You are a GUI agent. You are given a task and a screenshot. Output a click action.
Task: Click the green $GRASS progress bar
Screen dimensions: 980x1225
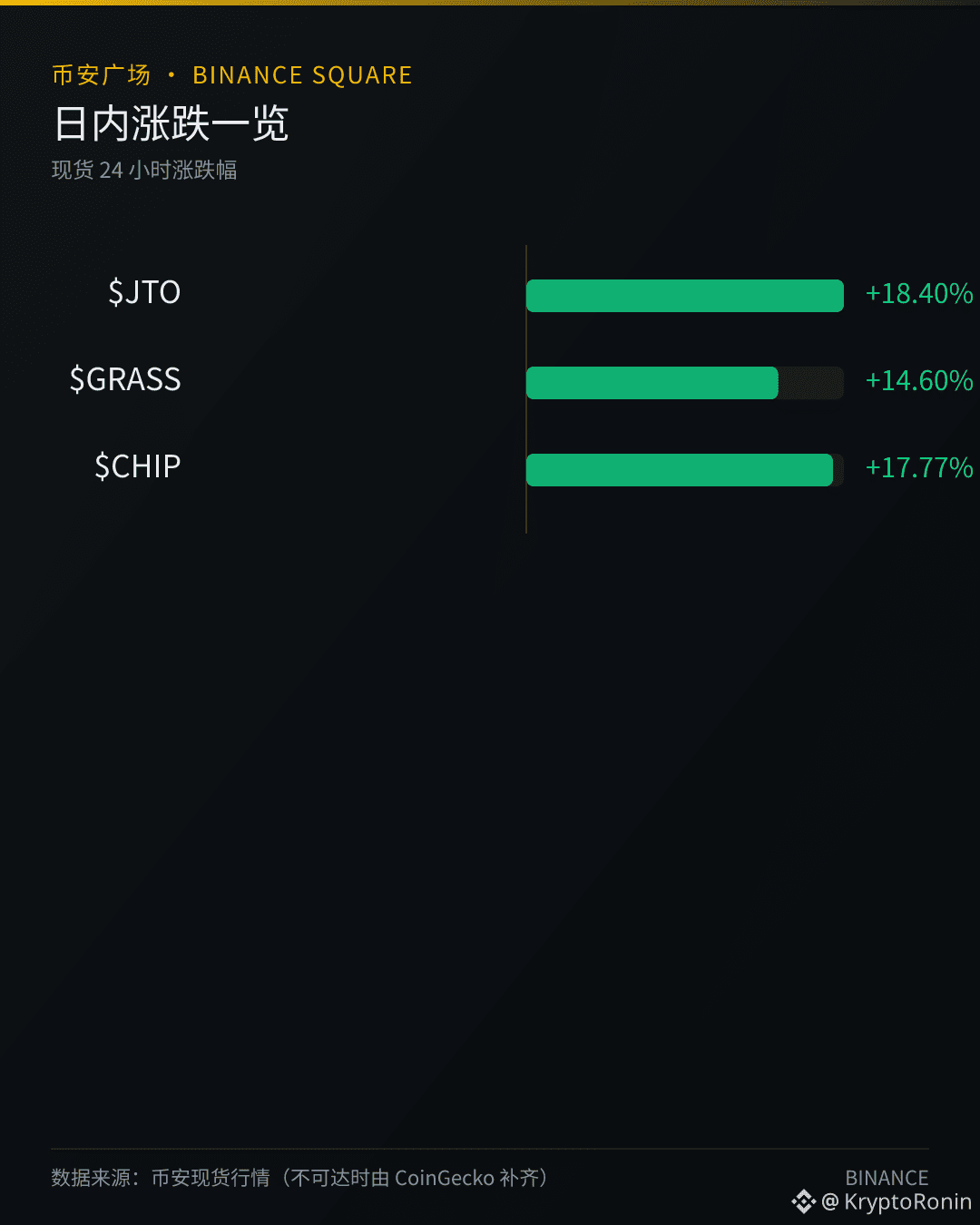coord(652,383)
